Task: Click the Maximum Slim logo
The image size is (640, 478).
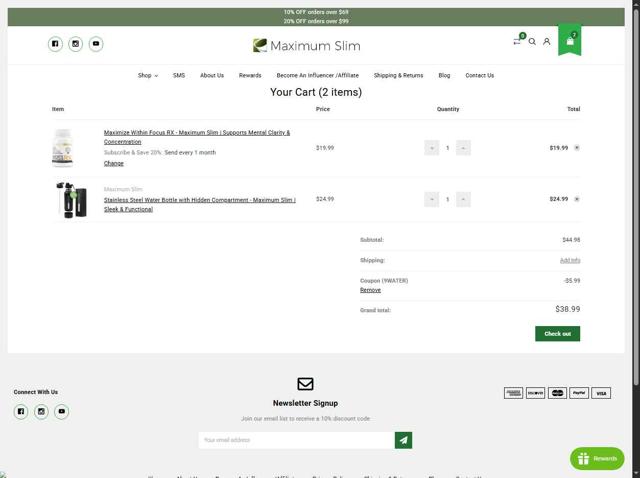Action: [x=307, y=45]
